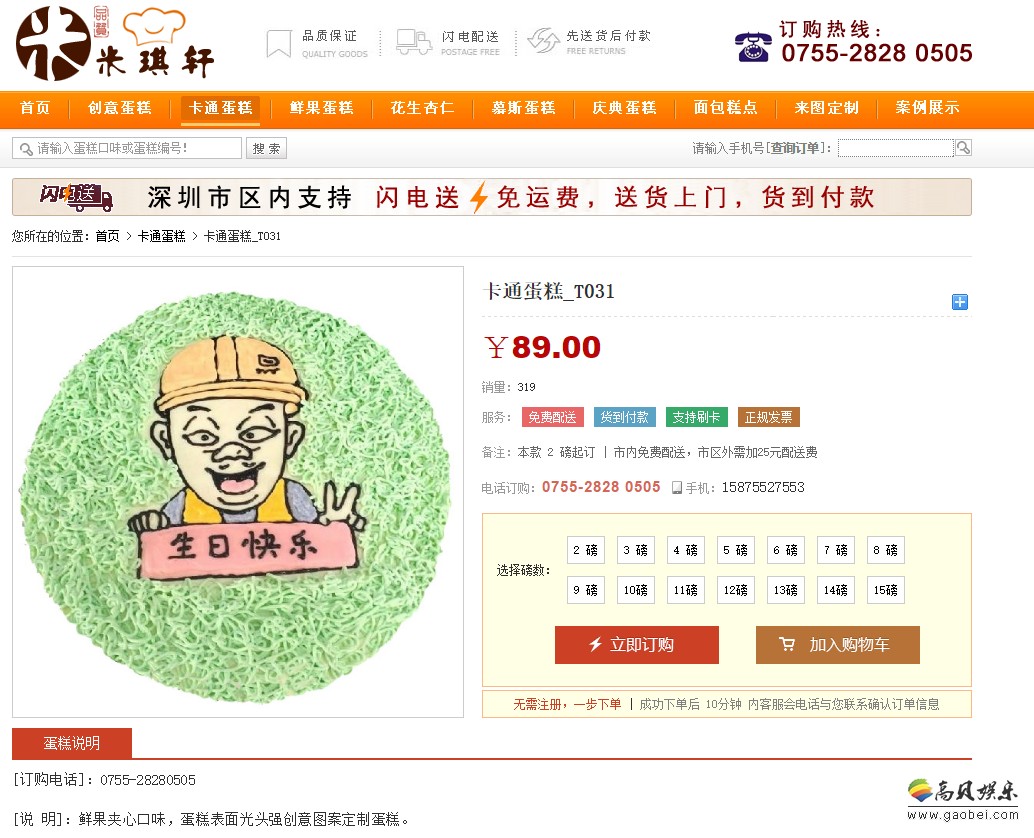
Task: Click the free returns arrows icon
Action: 543,41
